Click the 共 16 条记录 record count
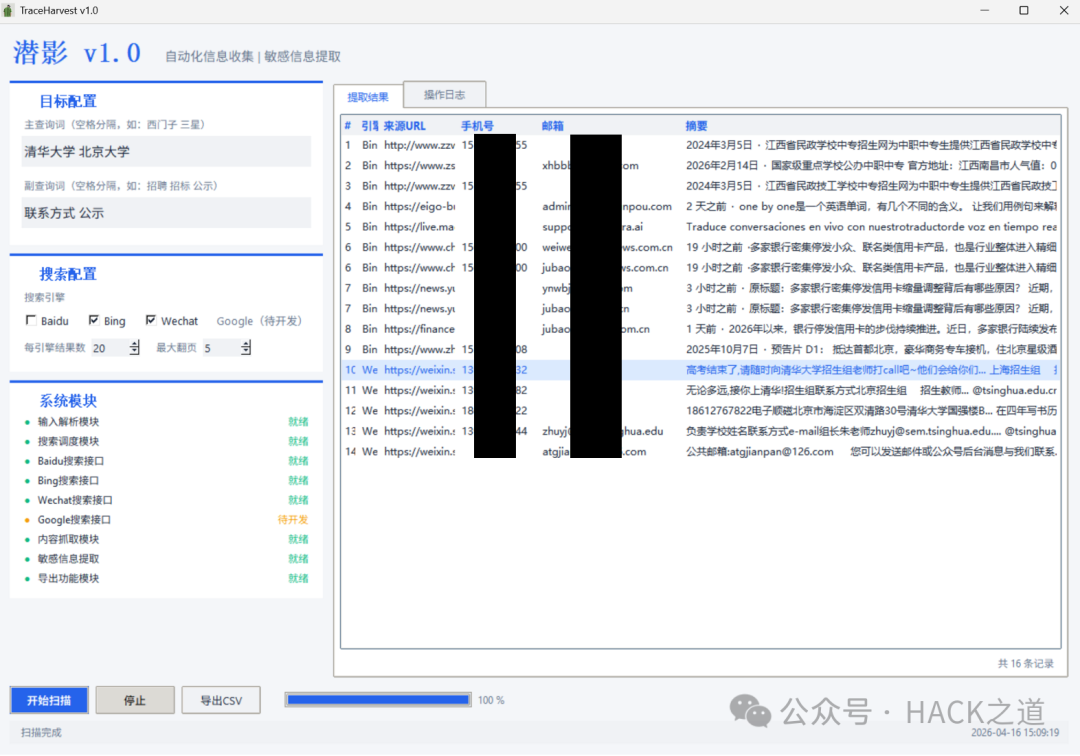 (1026, 664)
